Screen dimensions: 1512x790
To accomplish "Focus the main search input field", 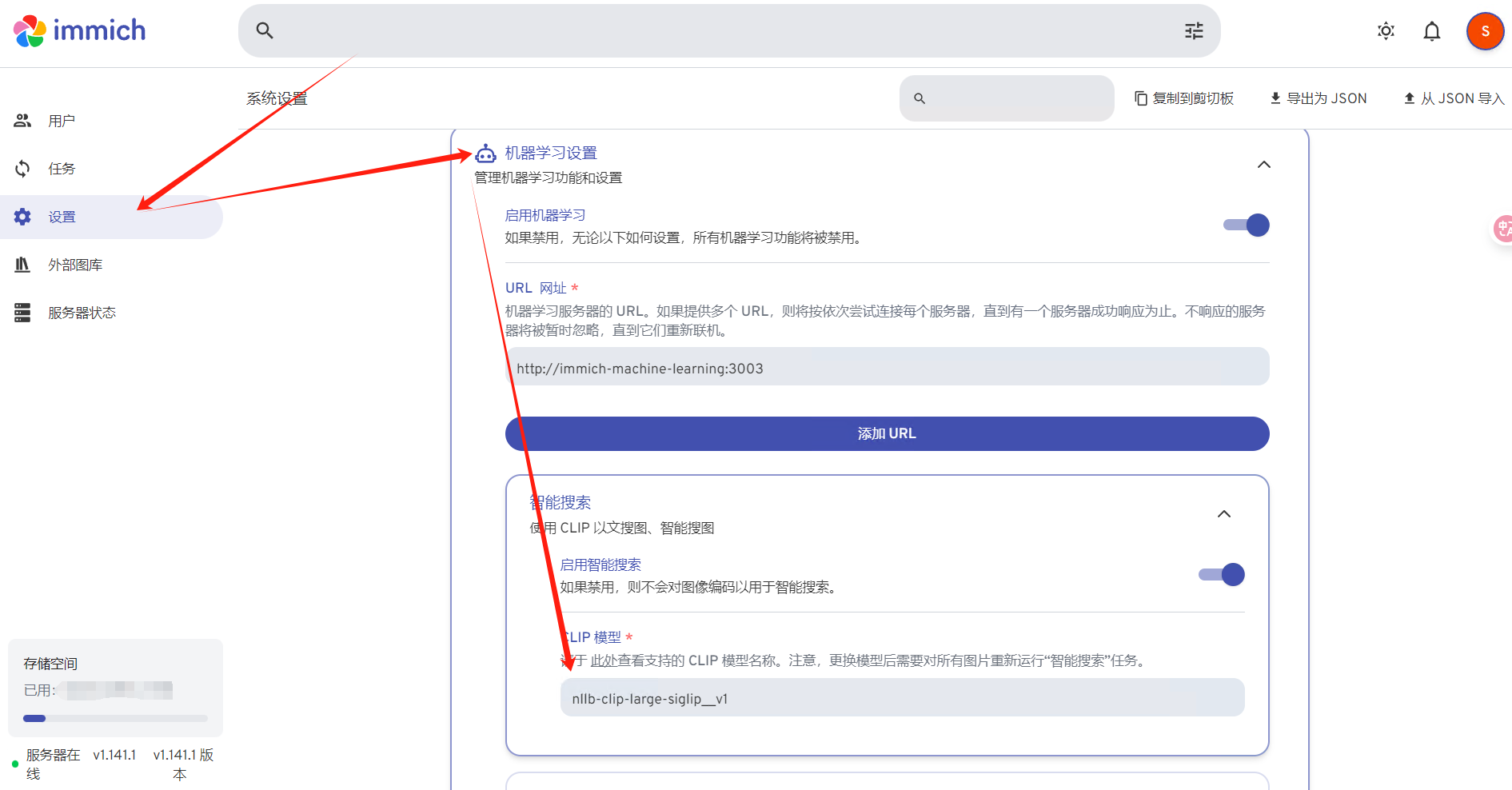I will (x=729, y=30).
